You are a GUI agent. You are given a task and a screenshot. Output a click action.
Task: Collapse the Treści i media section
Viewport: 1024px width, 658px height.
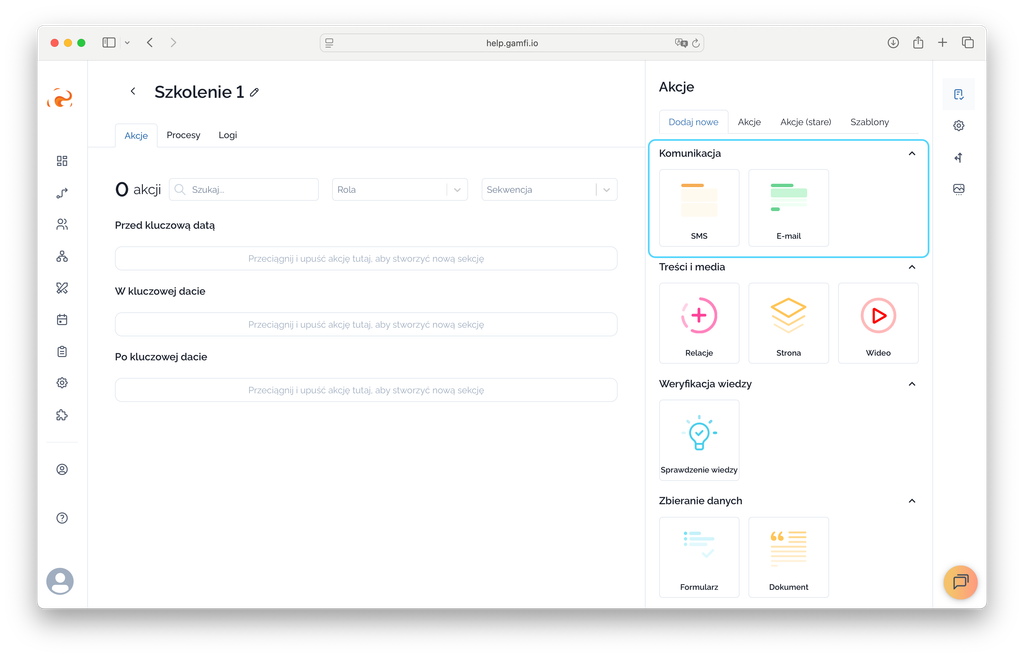911,267
